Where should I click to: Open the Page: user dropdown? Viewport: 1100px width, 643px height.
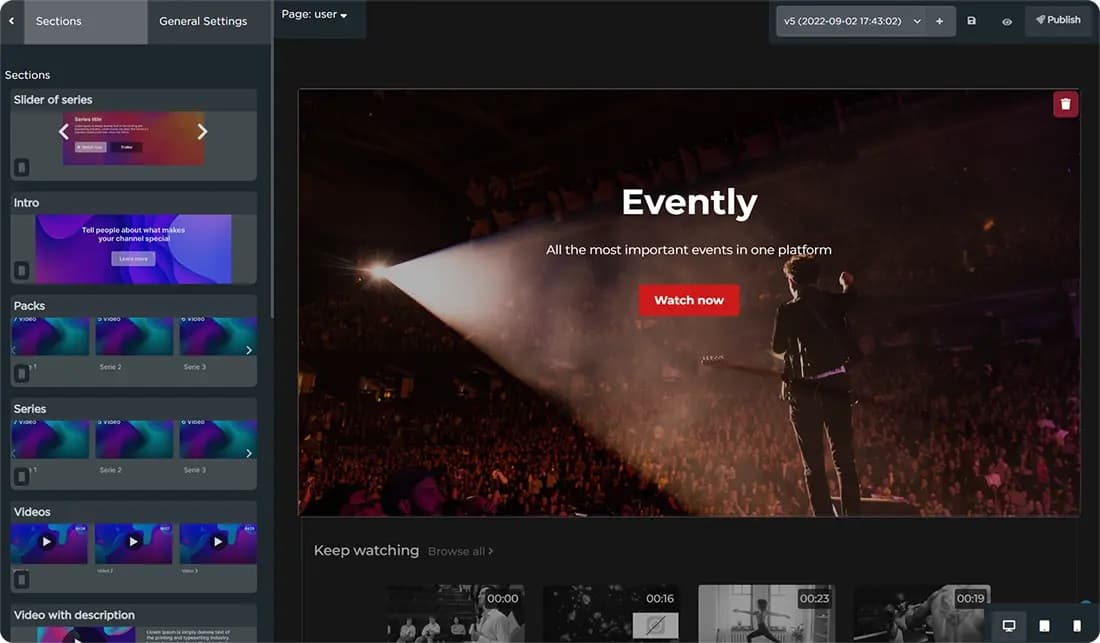click(315, 15)
